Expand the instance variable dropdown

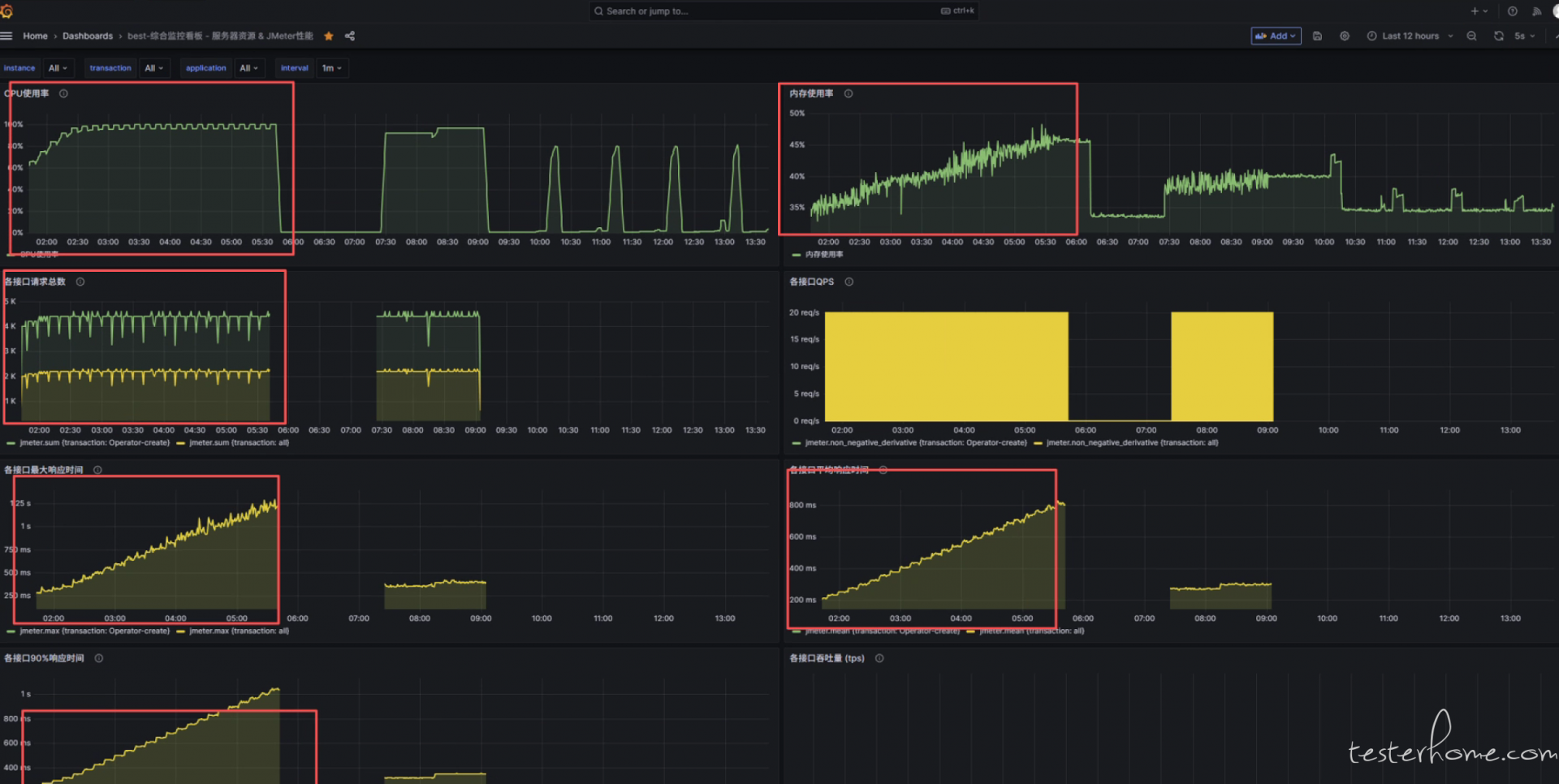point(58,68)
